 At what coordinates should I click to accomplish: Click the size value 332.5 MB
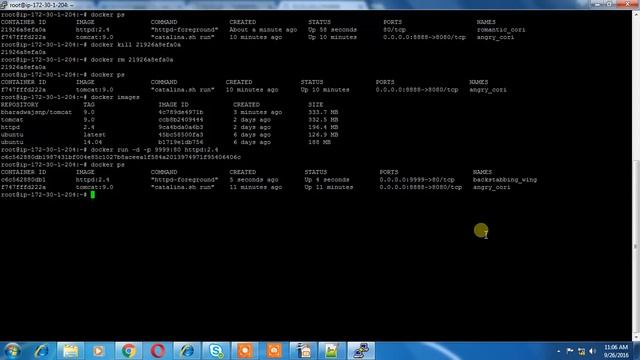pos(323,120)
